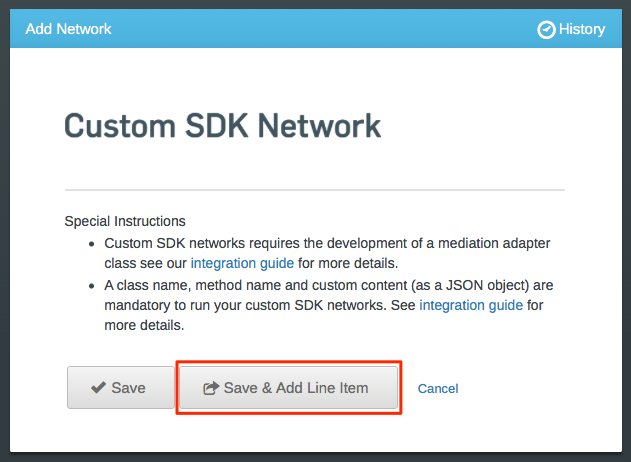Click the red highlight border around Save & Add
The width and height of the screenshot is (631, 462).
coord(289,362)
